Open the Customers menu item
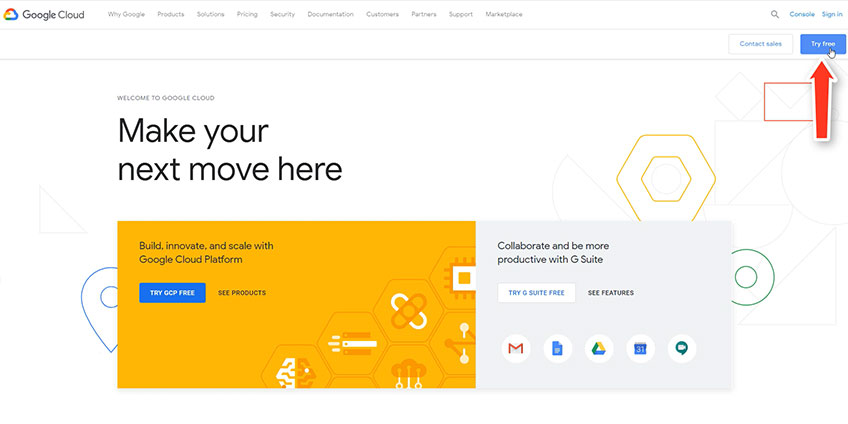Screen dimensions: 848x424 point(382,15)
